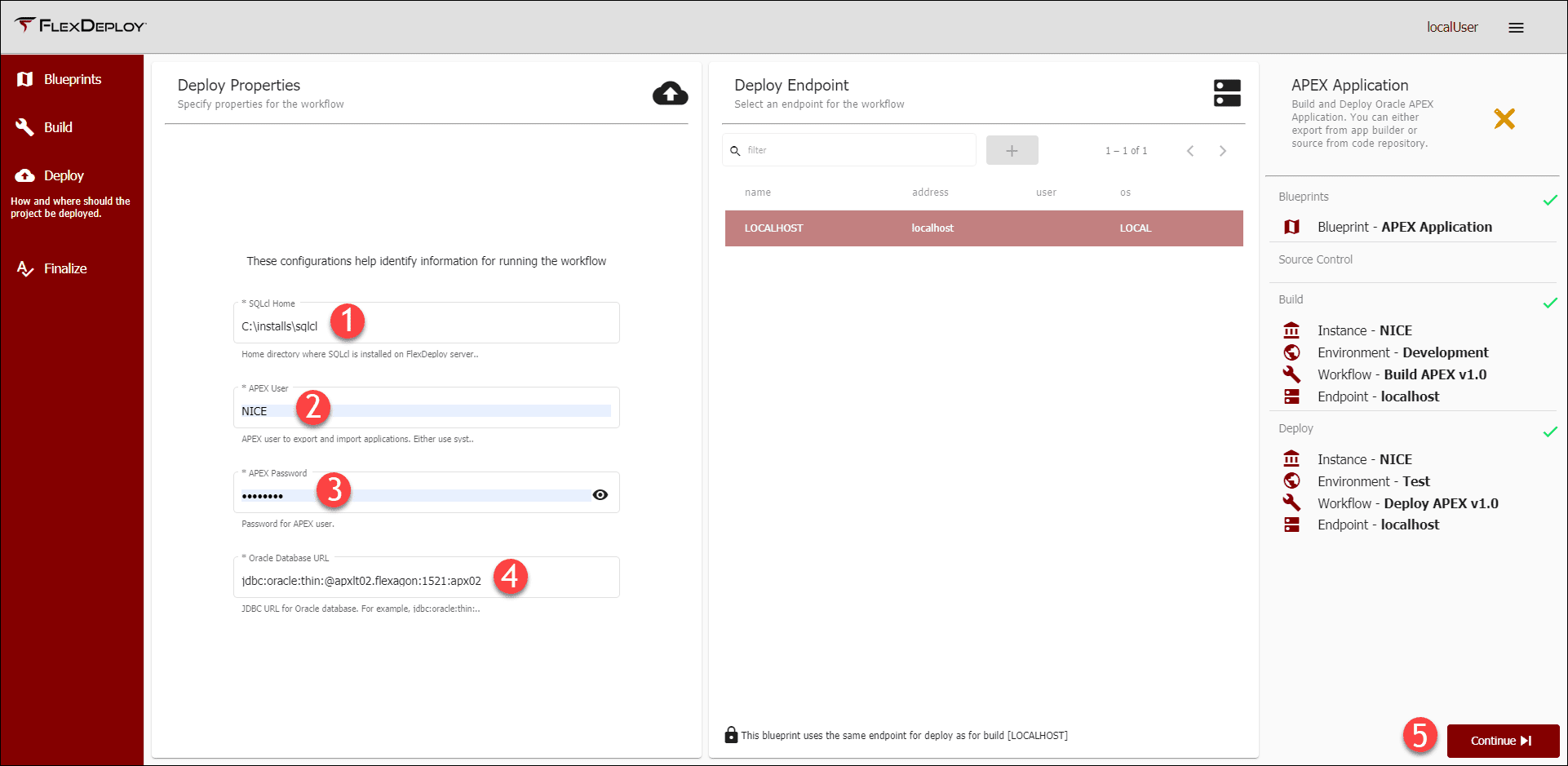
Task: Open the Deploy summary section
Action: (x=1296, y=428)
